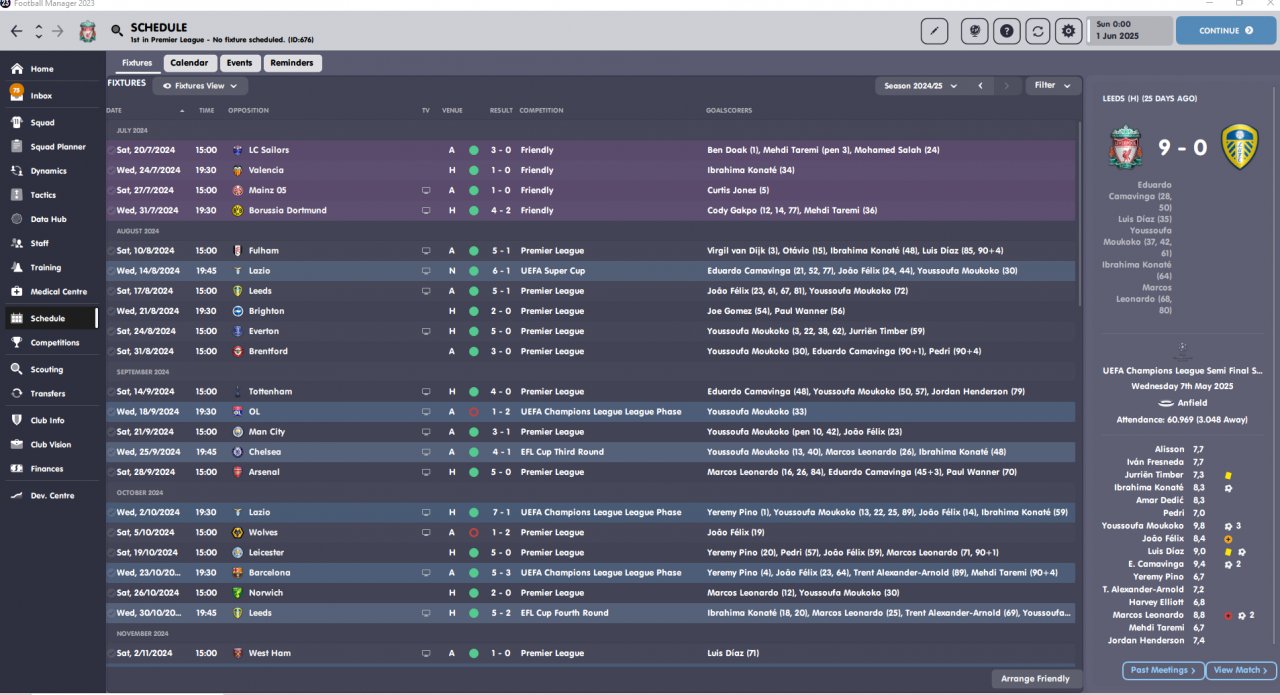Click the Liverpool club badge in header
Screen dimensions: 1280x695
point(88,31)
